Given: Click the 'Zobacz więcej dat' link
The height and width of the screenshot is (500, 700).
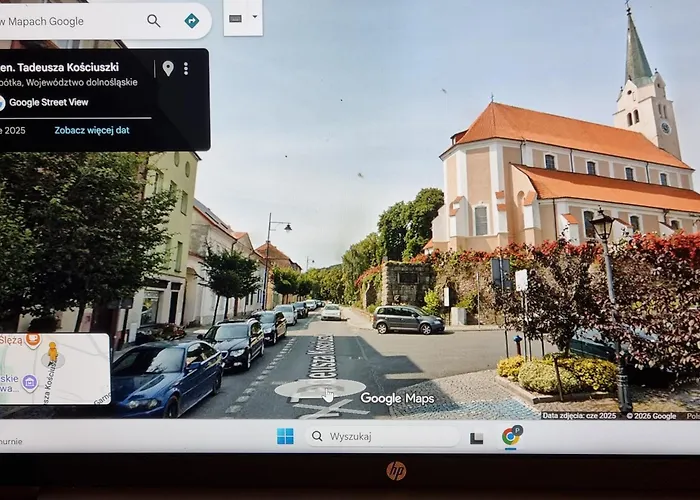Looking at the screenshot, I should (x=91, y=130).
